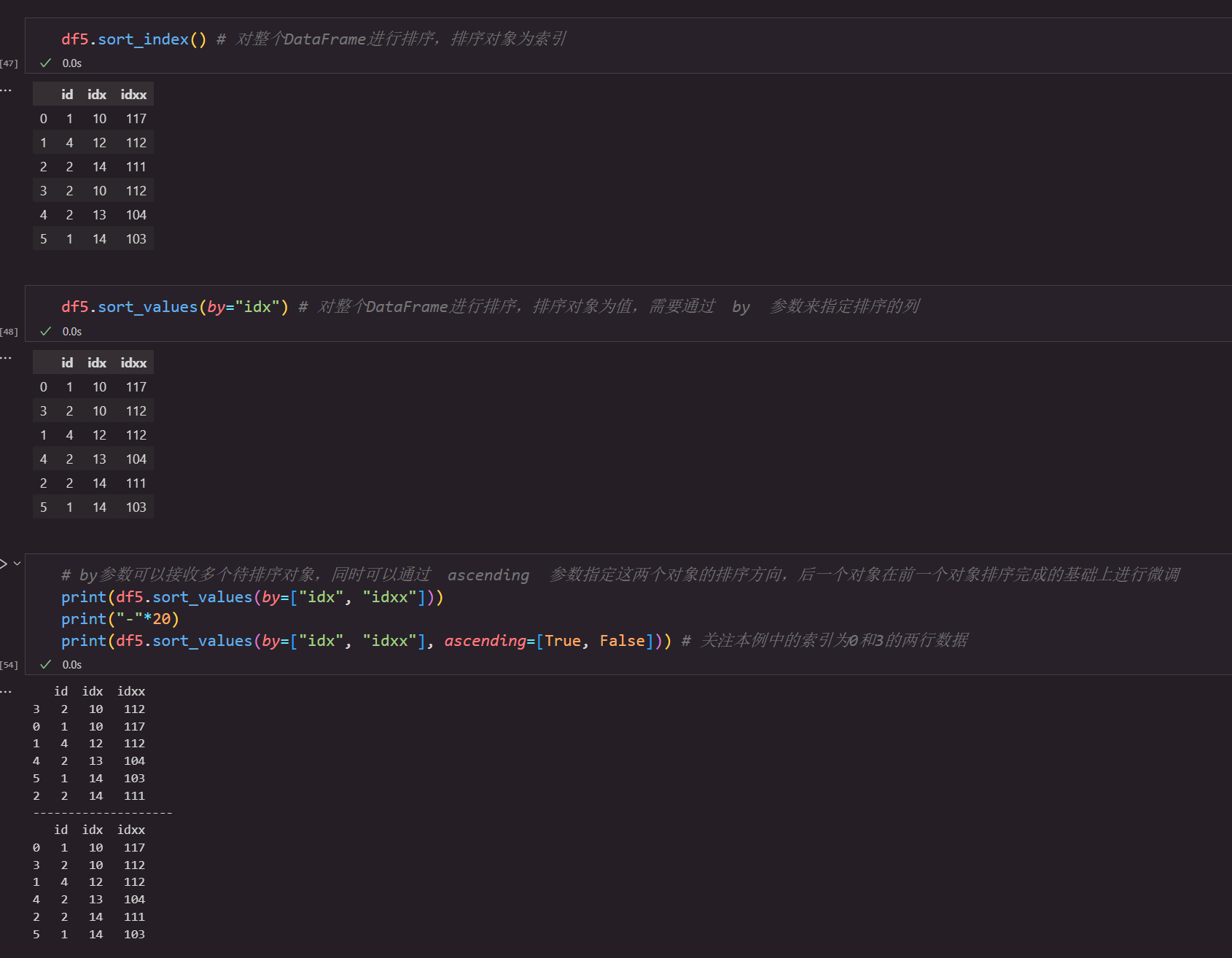The width and height of the screenshot is (1232, 958).
Task: Click row index 0 in the sort_index output table
Action: [44, 119]
